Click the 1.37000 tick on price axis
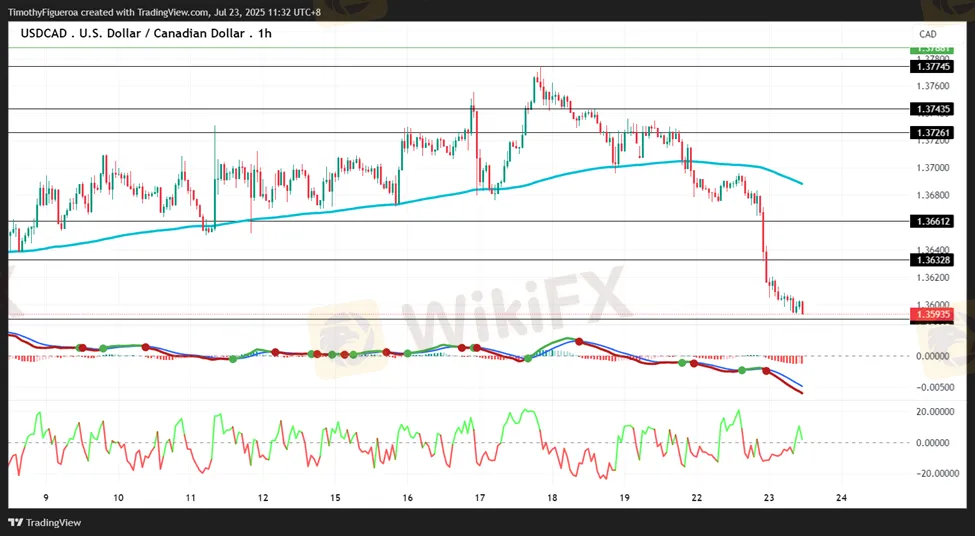This screenshot has width=975, height=536. (x=933, y=168)
